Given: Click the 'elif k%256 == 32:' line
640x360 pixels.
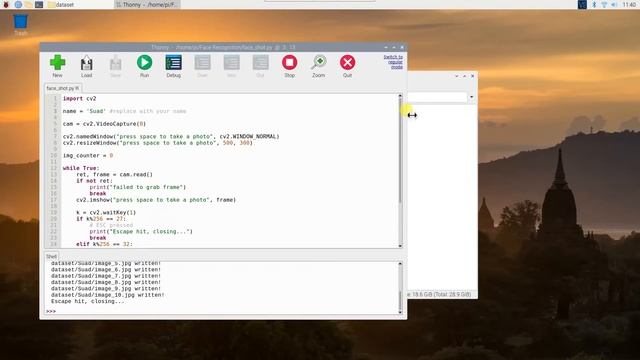Looking at the screenshot, I should (104, 244).
